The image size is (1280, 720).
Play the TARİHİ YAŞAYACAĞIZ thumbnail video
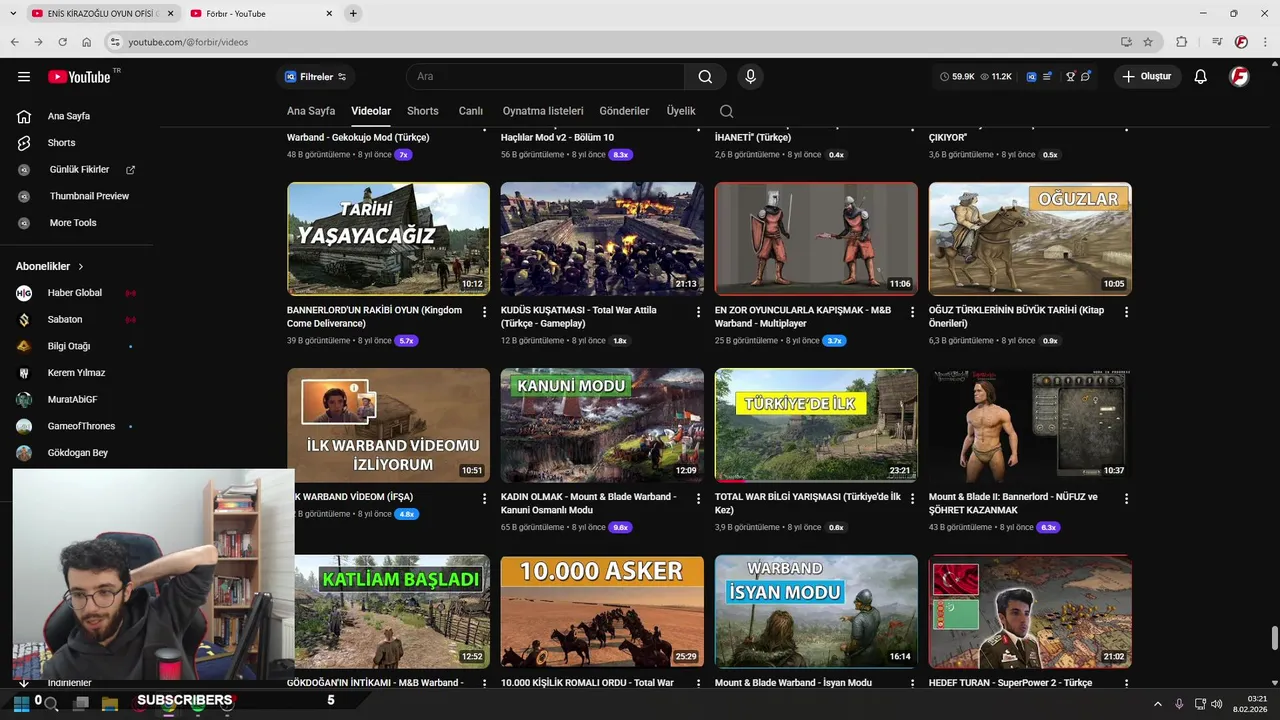[388, 239]
